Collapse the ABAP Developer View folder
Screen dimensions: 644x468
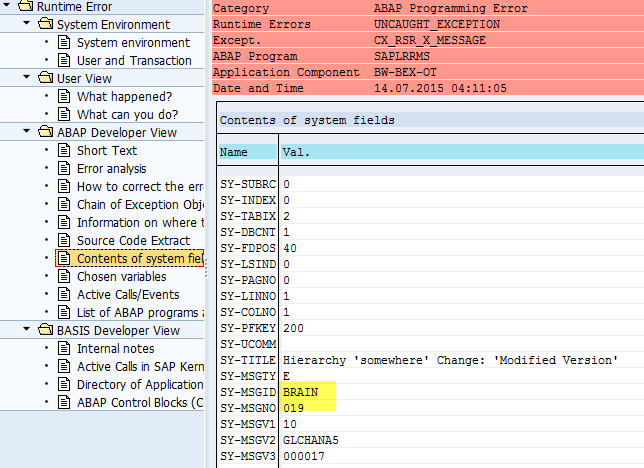tap(27, 131)
